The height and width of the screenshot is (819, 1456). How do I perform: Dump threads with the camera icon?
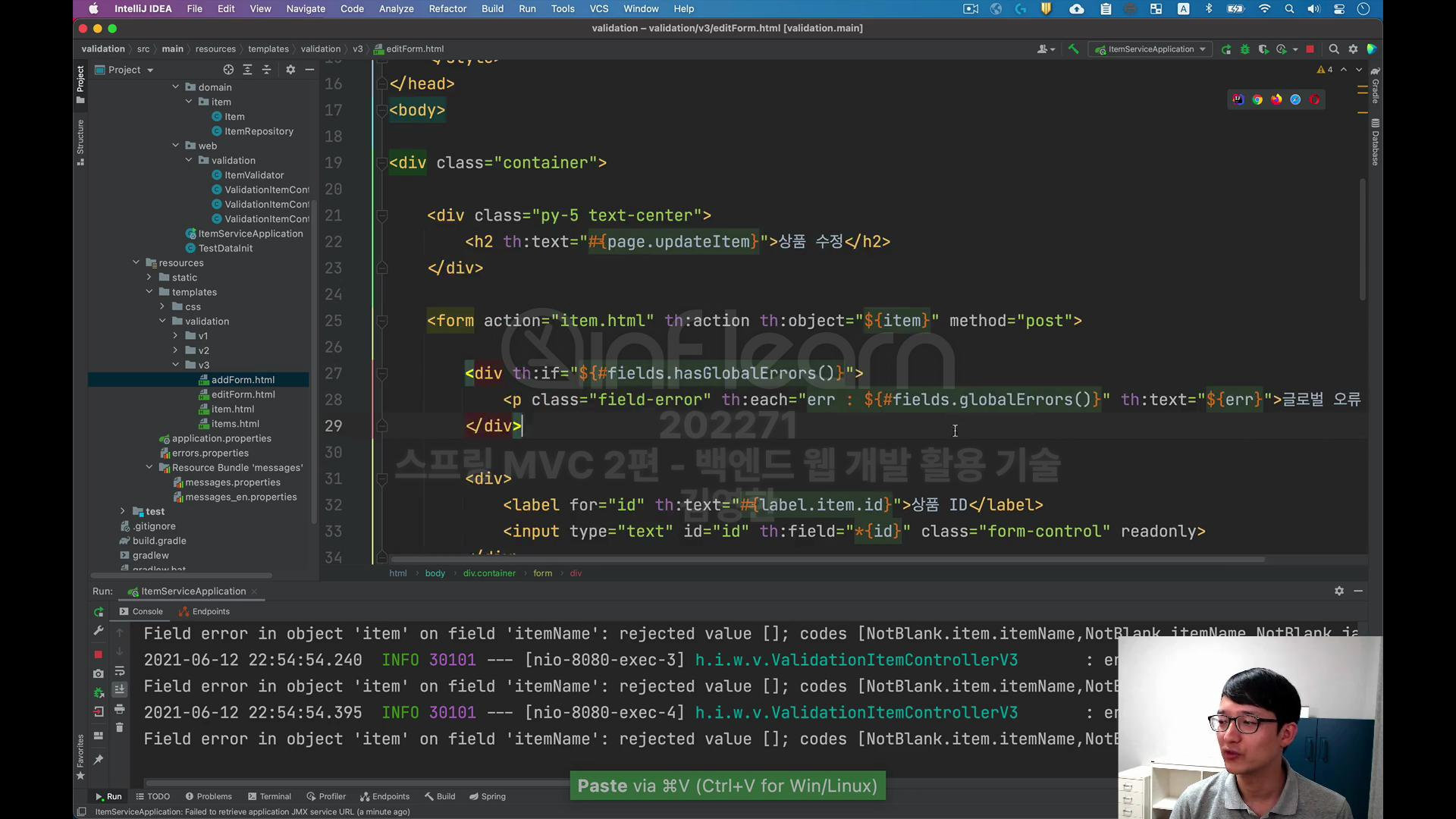click(x=99, y=673)
